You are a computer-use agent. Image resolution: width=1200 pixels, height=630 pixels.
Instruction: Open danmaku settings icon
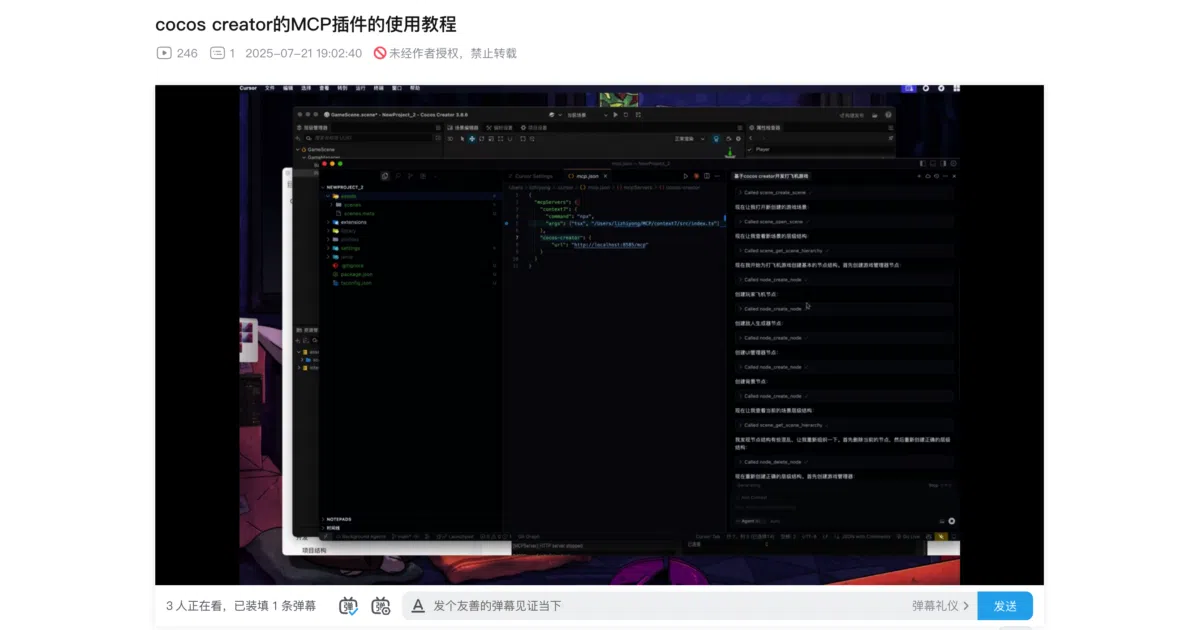click(381, 606)
